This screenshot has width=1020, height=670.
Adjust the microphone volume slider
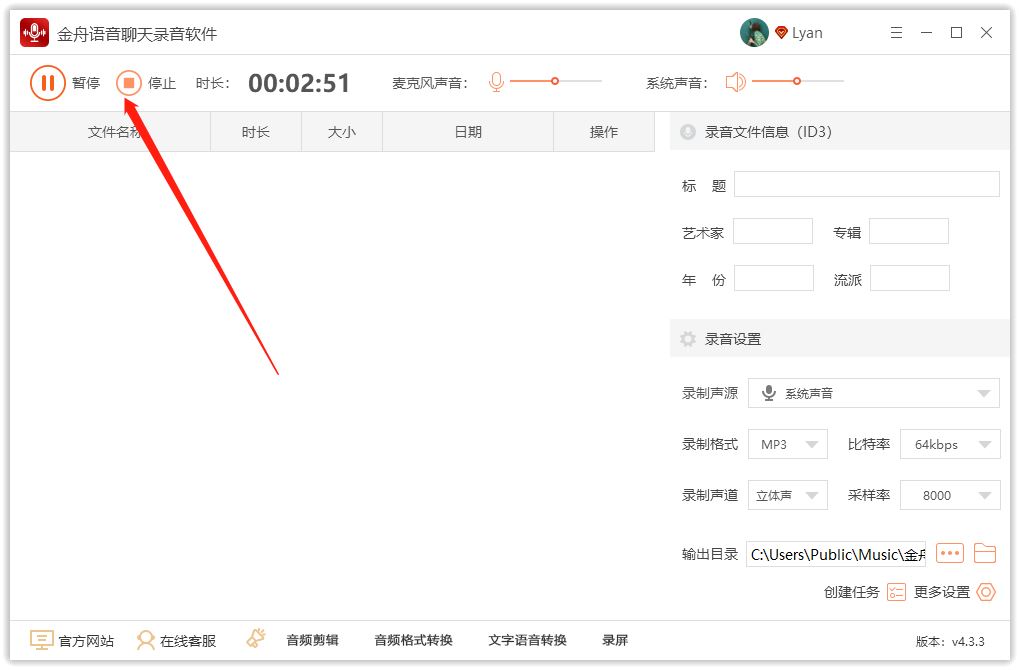(555, 81)
